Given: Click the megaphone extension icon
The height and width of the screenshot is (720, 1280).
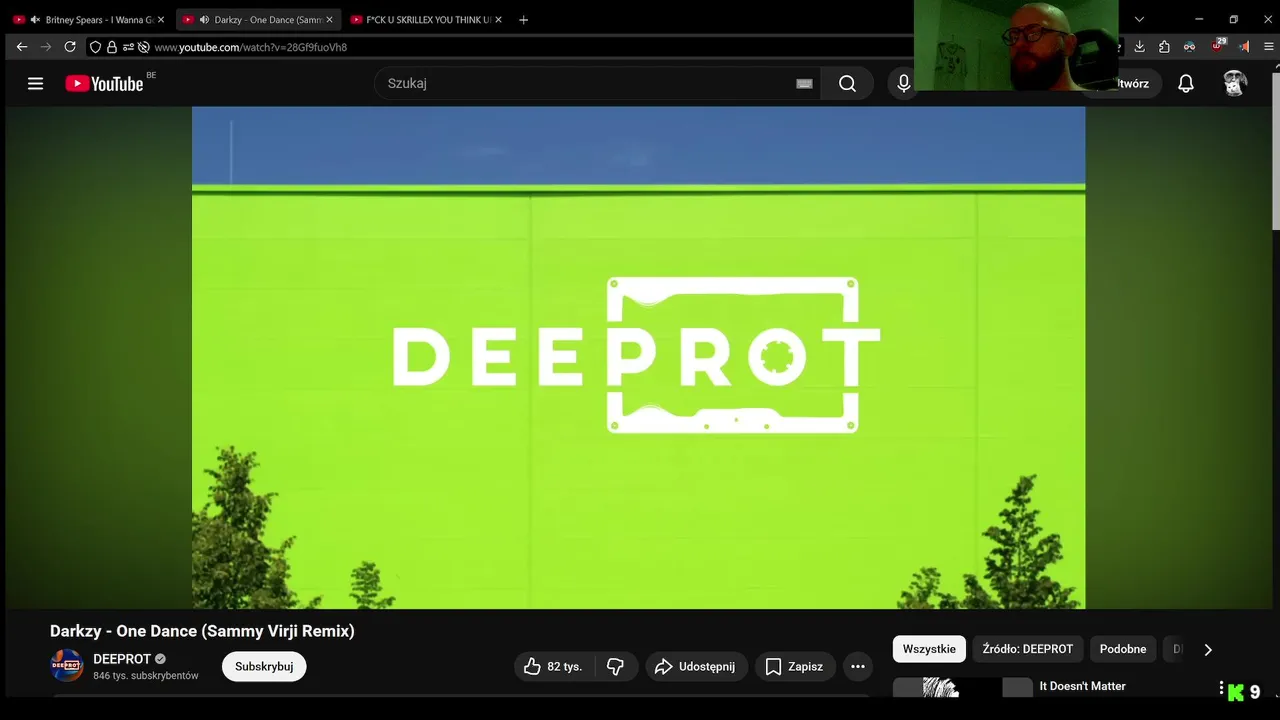Looking at the screenshot, I should (1243, 47).
